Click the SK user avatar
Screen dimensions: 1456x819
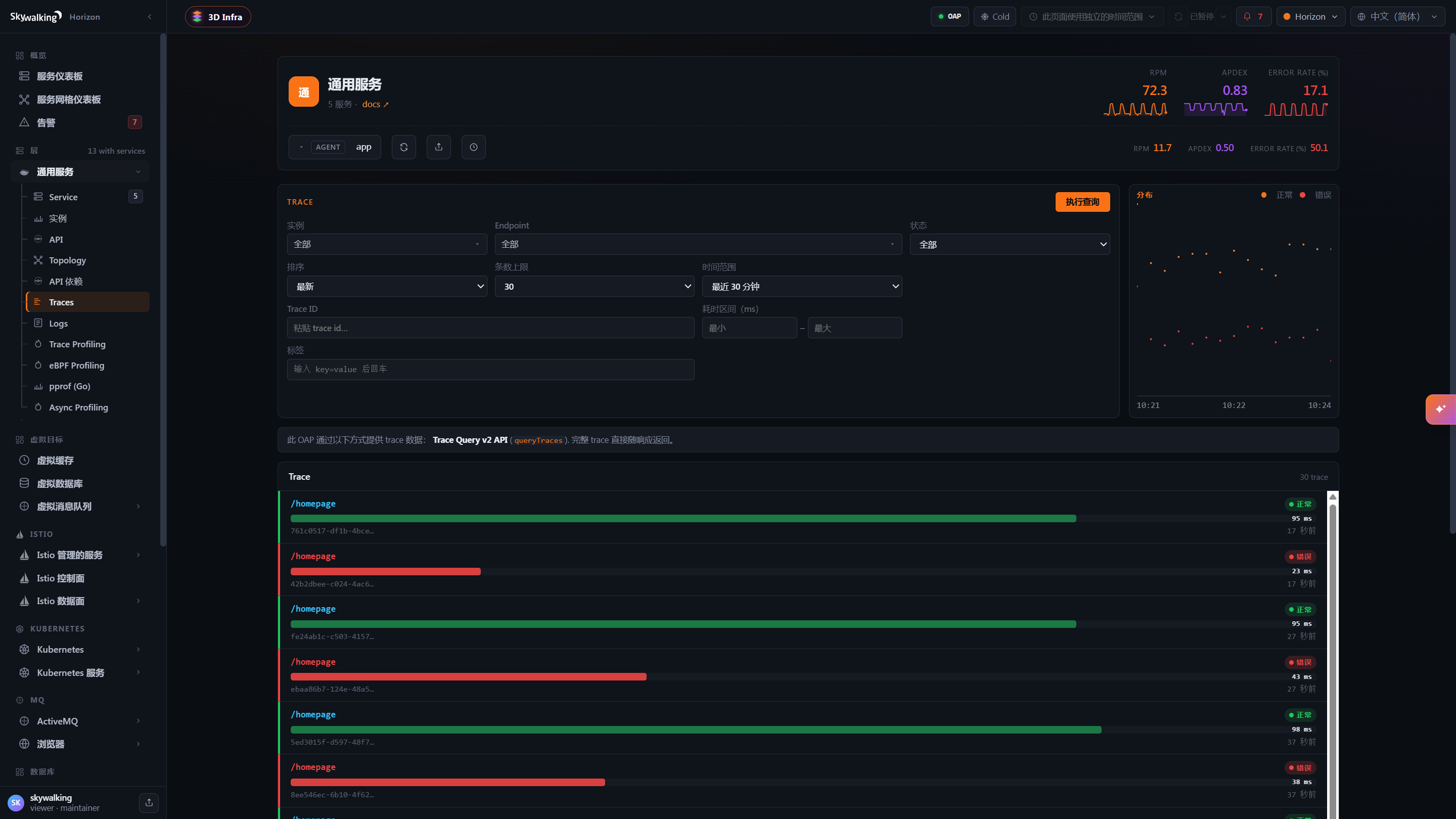[x=15, y=803]
